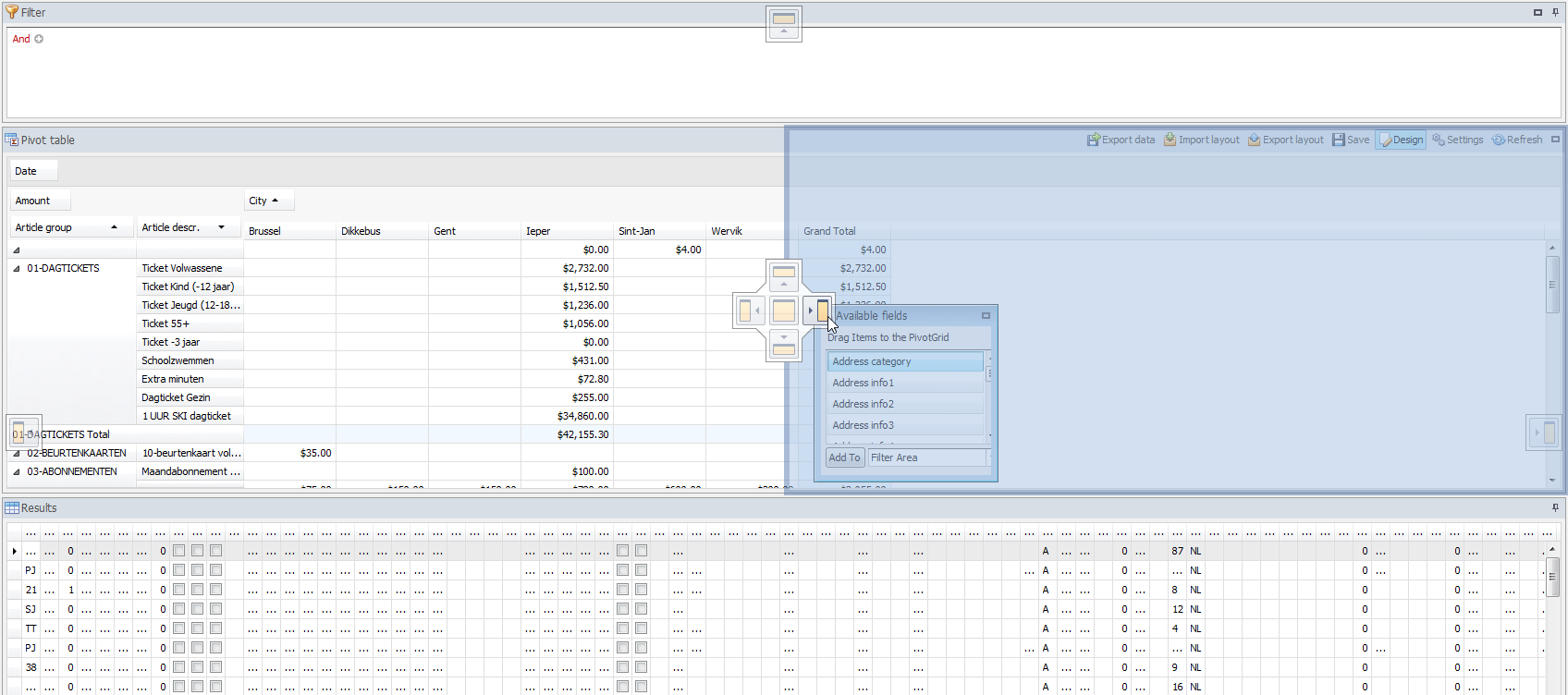Click the Add To button
This screenshot has width=1568, height=695.
point(844,457)
